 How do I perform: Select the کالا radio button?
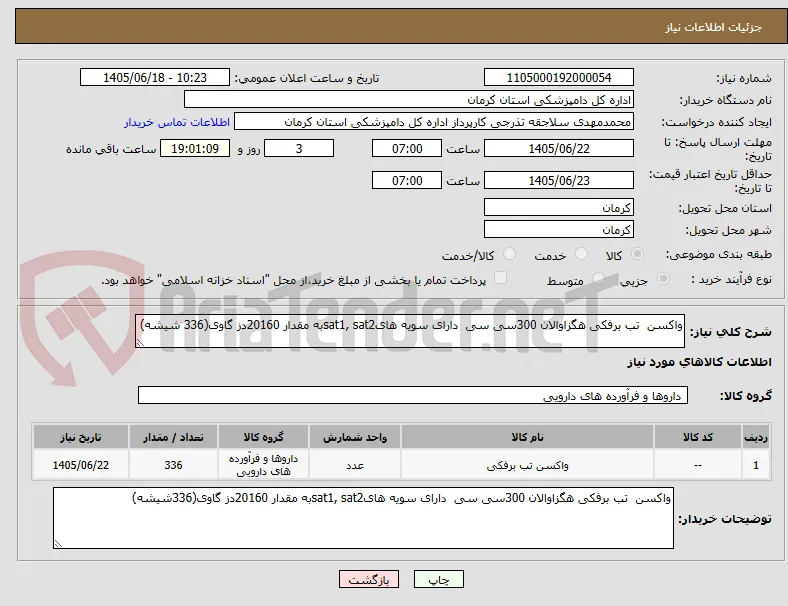[637, 254]
